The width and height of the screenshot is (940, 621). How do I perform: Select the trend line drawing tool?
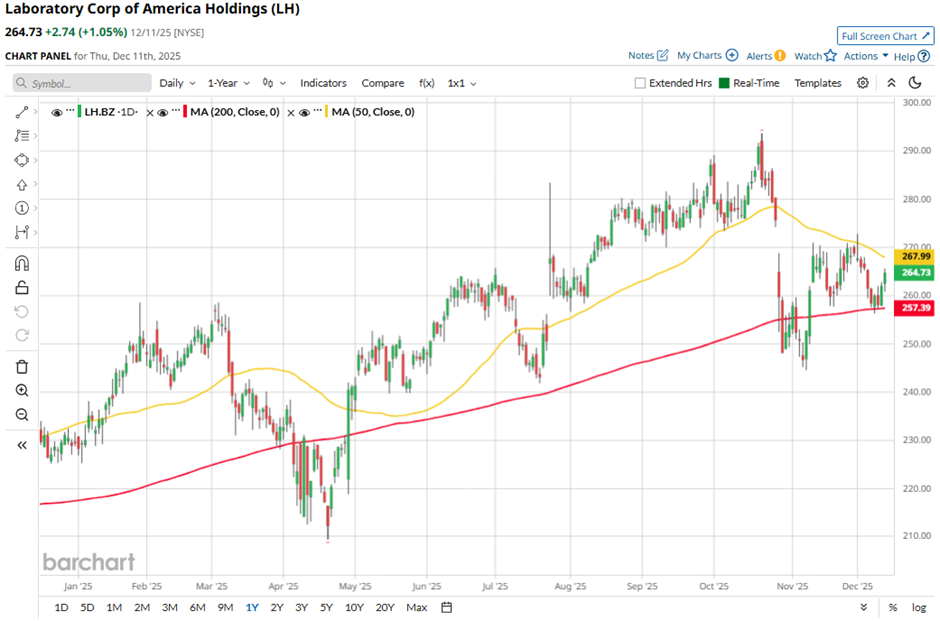(22, 112)
